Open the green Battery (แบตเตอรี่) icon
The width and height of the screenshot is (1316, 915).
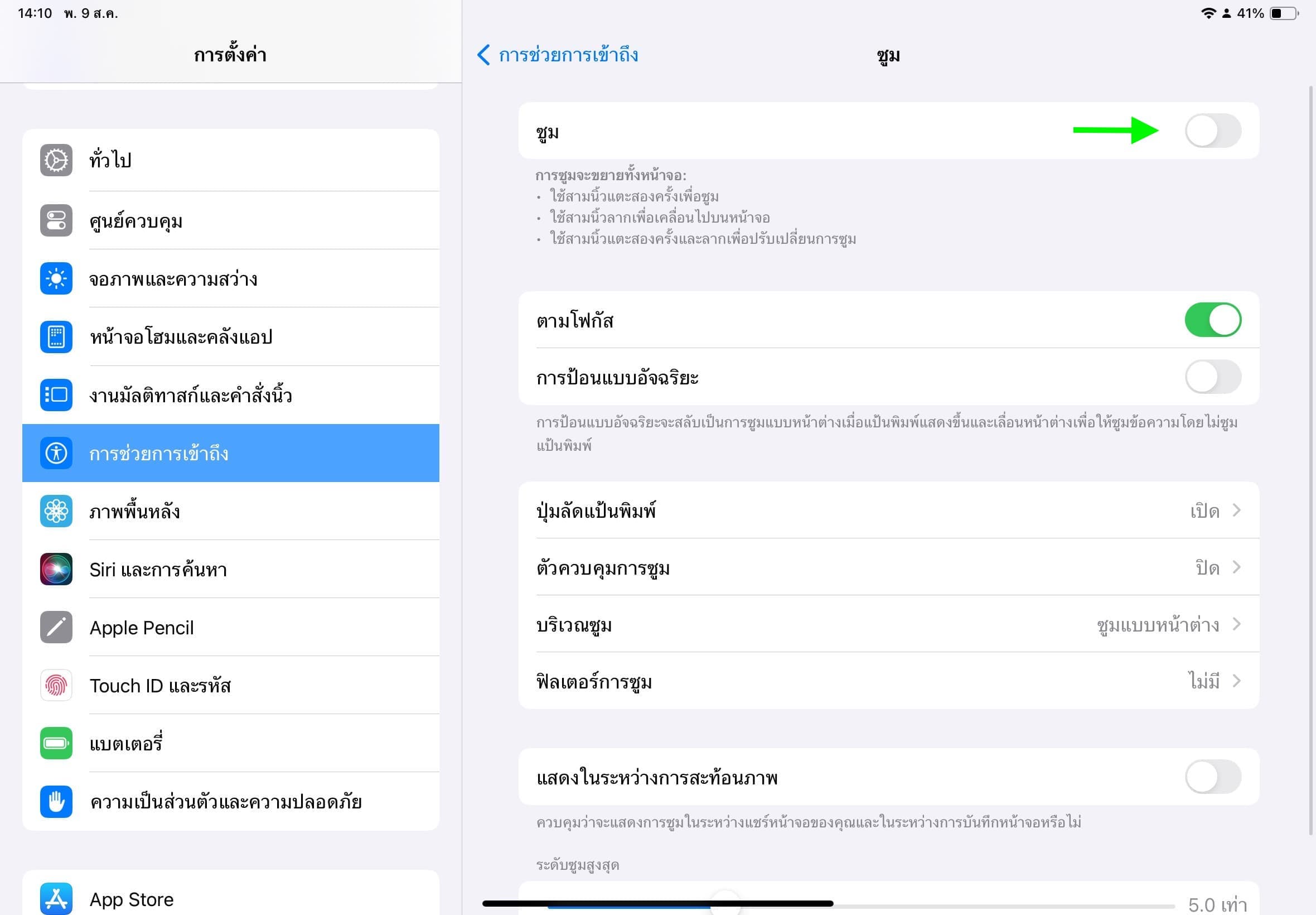pos(56,744)
